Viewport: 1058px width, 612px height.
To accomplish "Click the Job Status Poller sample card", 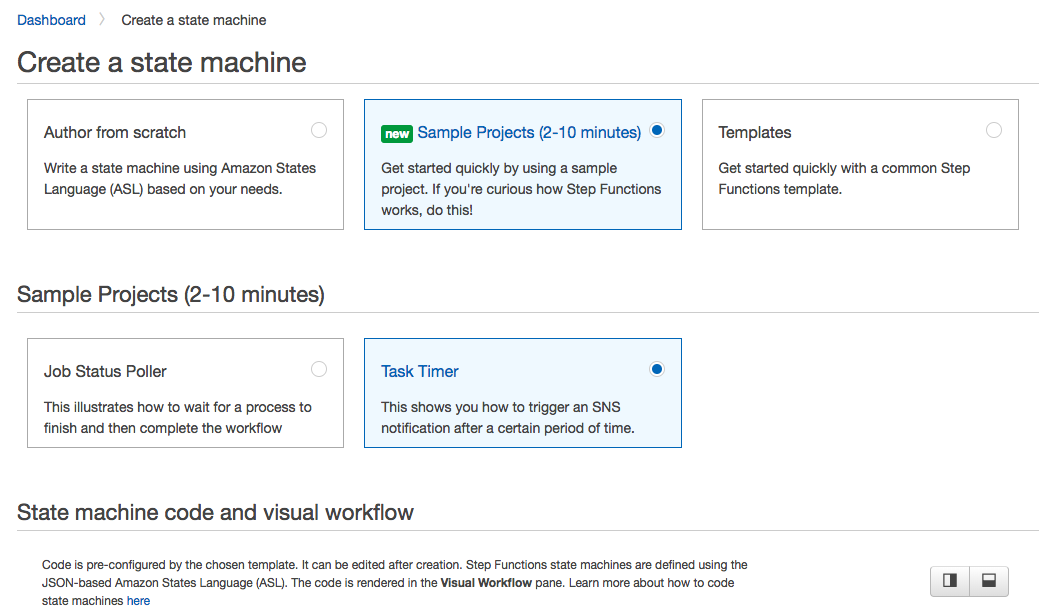I will (185, 393).
